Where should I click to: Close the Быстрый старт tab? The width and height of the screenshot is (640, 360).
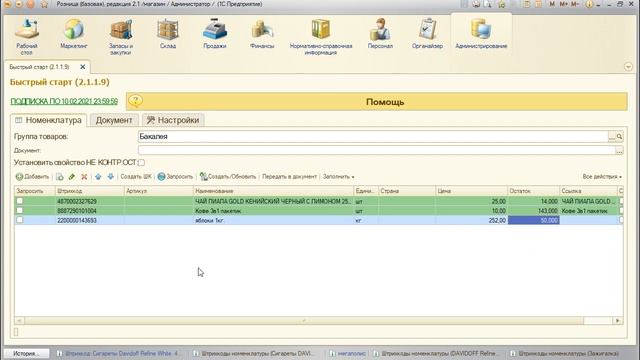82,67
